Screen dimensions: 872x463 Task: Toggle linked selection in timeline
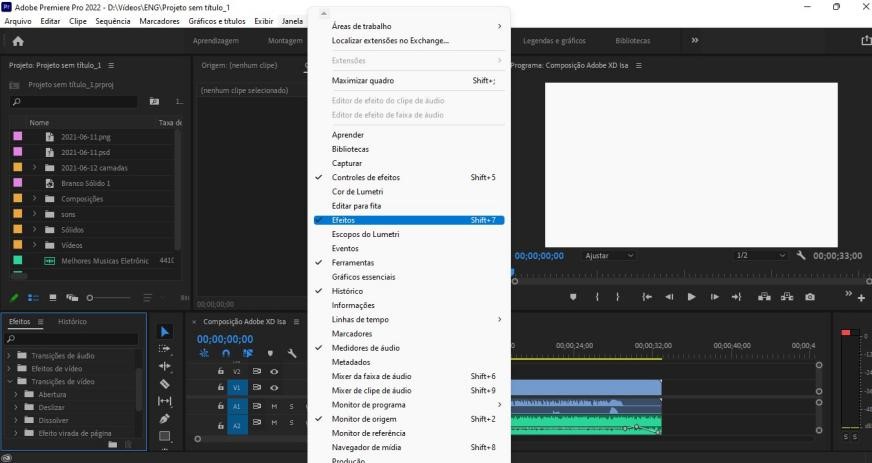pos(248,354)
